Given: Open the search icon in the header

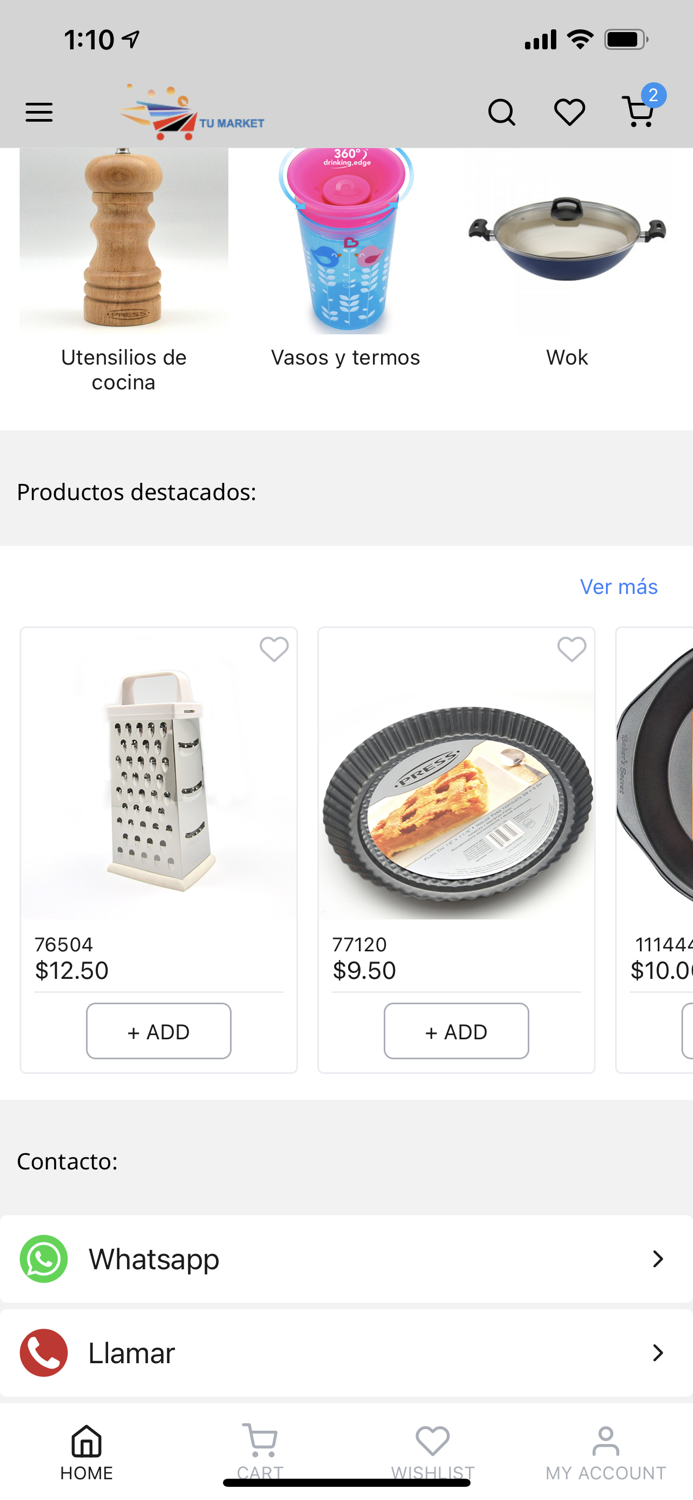Looking at the screenshot, I should tap(502, 112).
